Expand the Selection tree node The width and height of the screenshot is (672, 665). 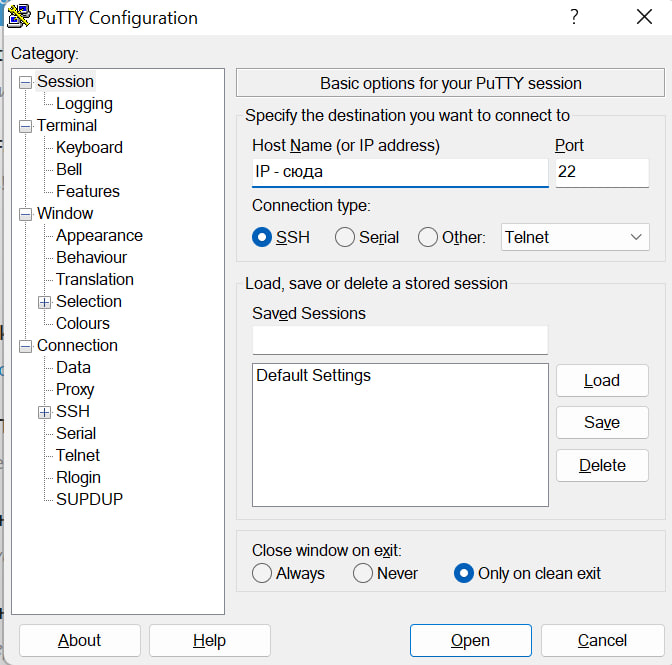coord(44,302)
